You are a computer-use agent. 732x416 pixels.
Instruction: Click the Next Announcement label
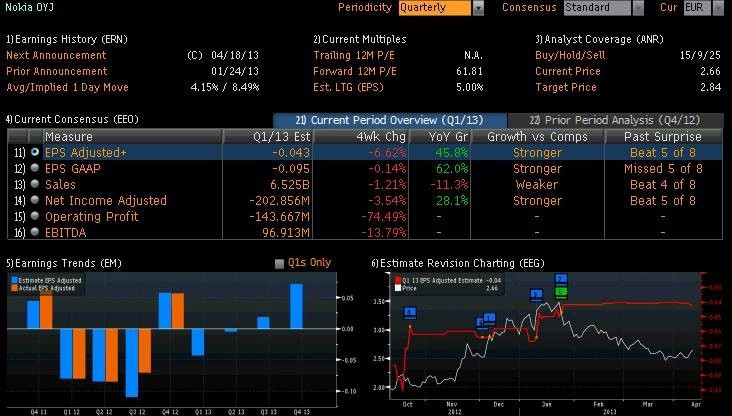[x=56, y=55]
